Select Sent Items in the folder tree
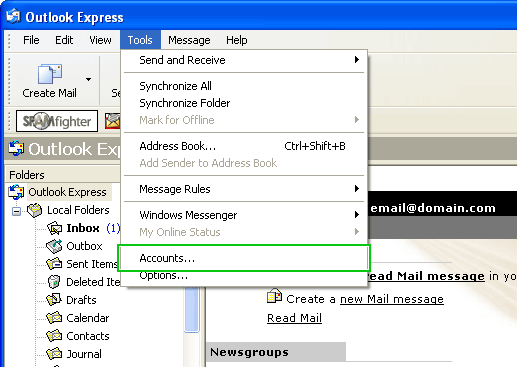 92,264
